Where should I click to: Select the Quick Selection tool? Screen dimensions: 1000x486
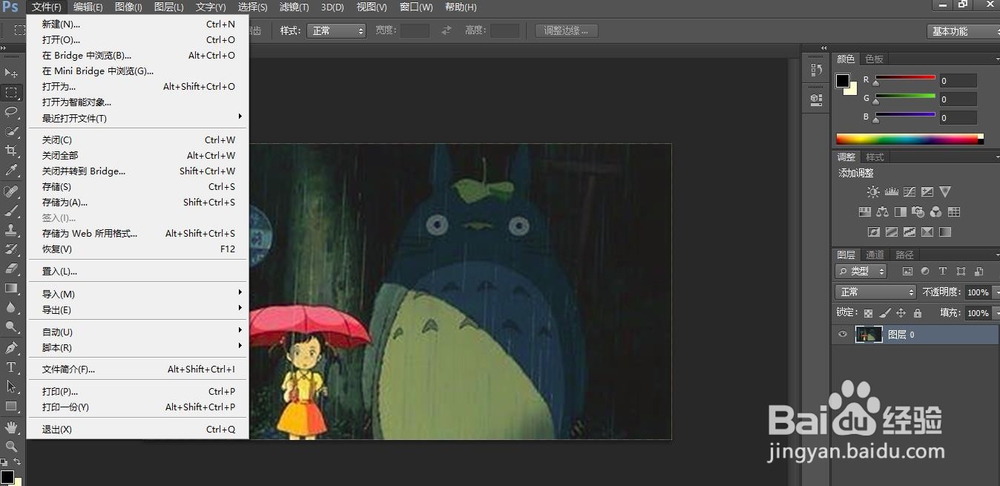(x=11, y=131)
